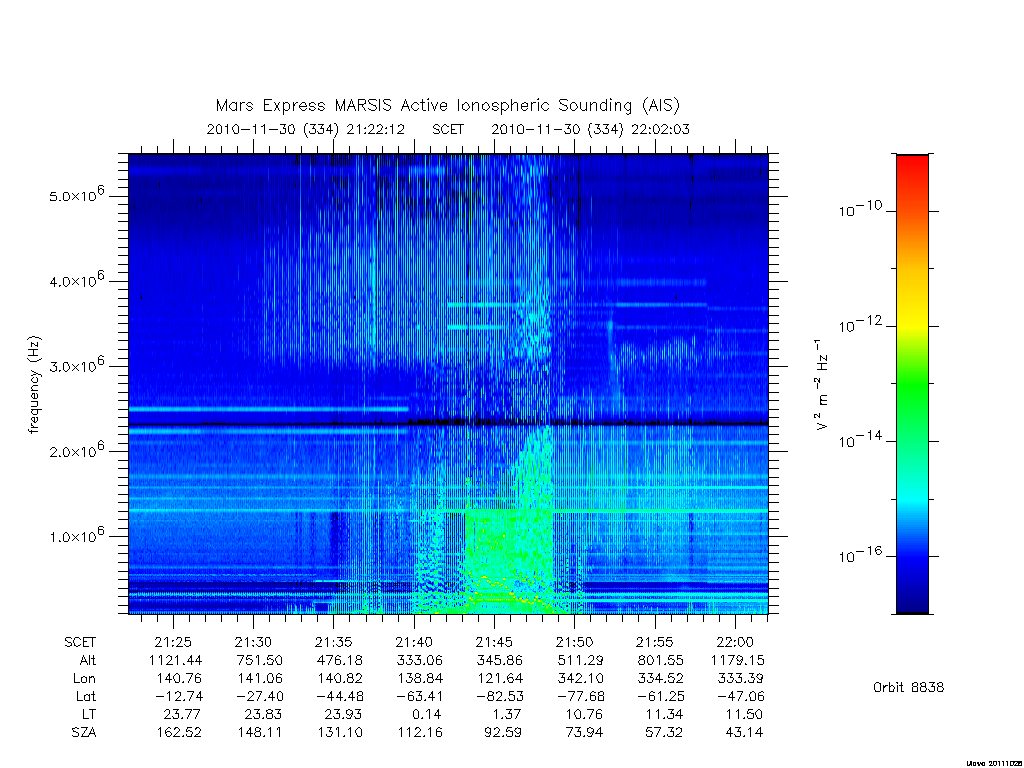Click the longitude value 121.64

pyautogui.click(x=500, y=679)
